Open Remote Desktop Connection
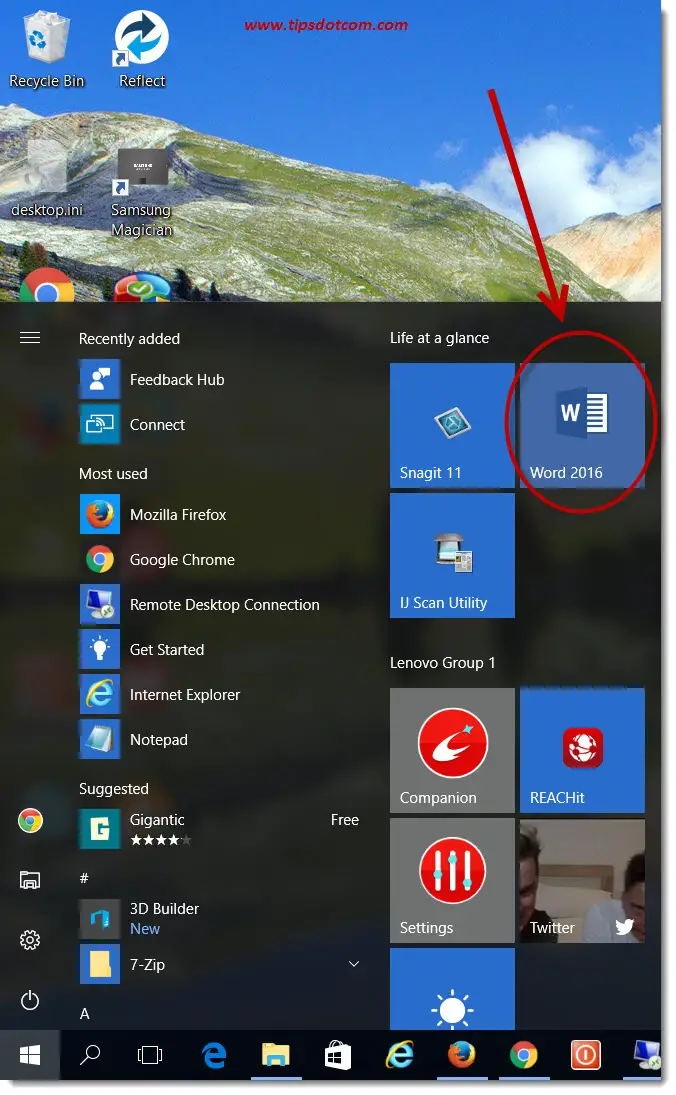 coord(220,605)
